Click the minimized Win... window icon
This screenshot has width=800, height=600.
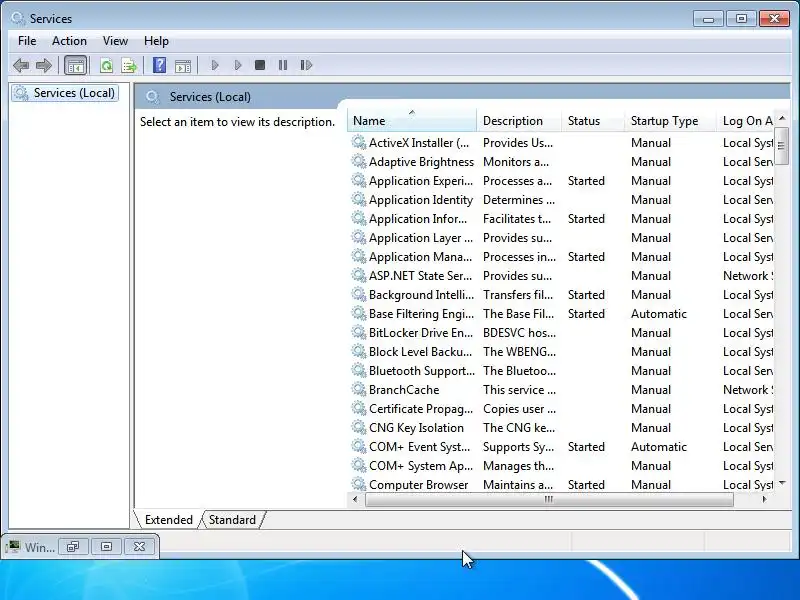click(x=13, y=547)
